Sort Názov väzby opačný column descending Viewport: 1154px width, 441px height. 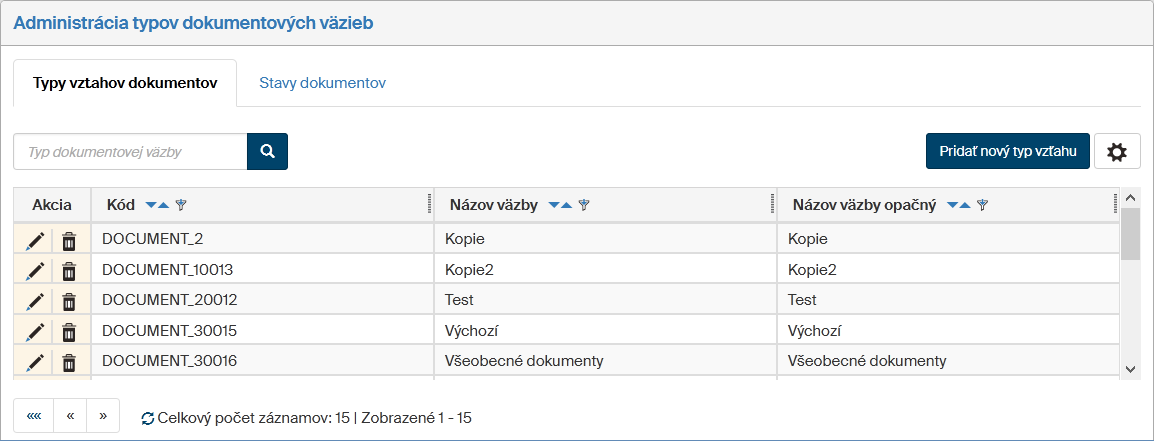tap(952, 205)
